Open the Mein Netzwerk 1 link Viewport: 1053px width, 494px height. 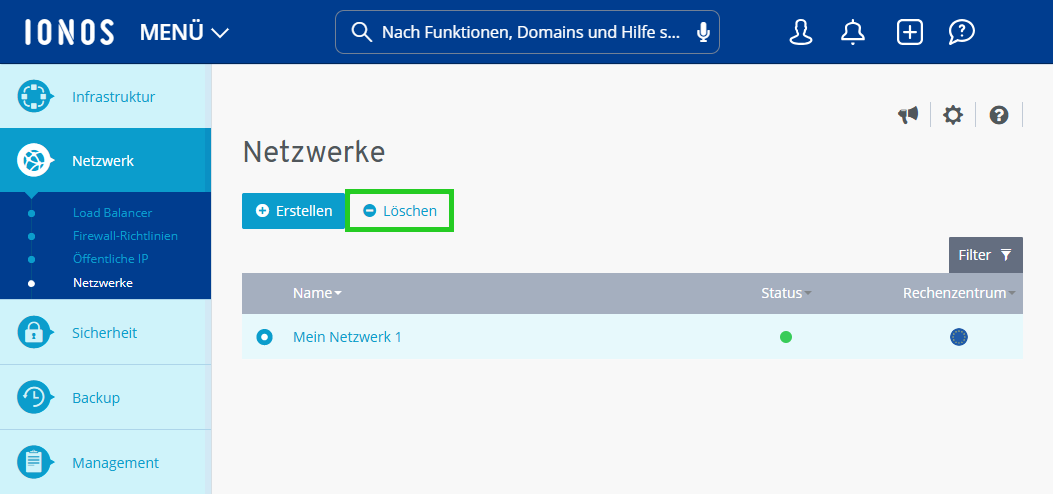(x=347, y=337)
